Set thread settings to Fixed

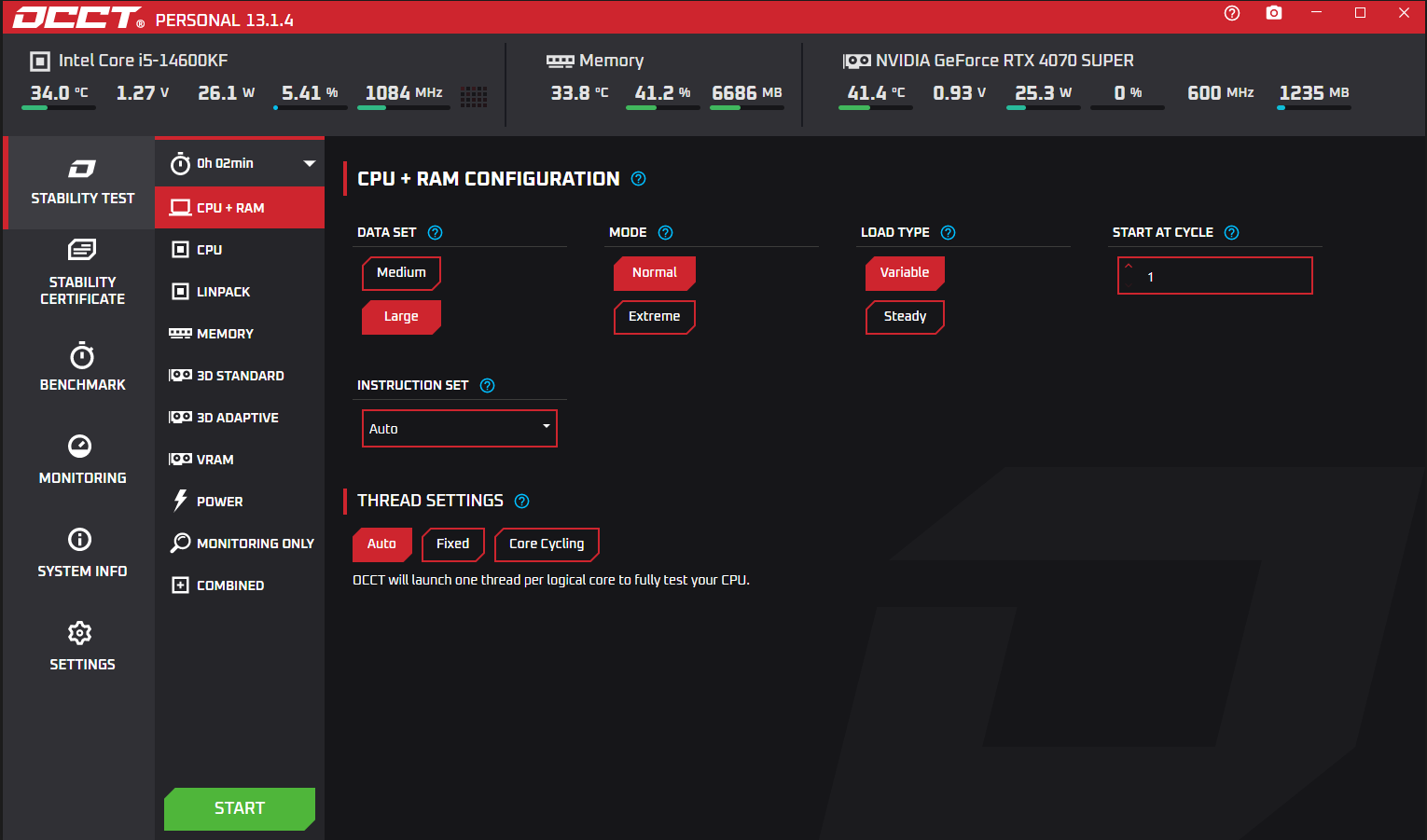[x=453, y=544]
